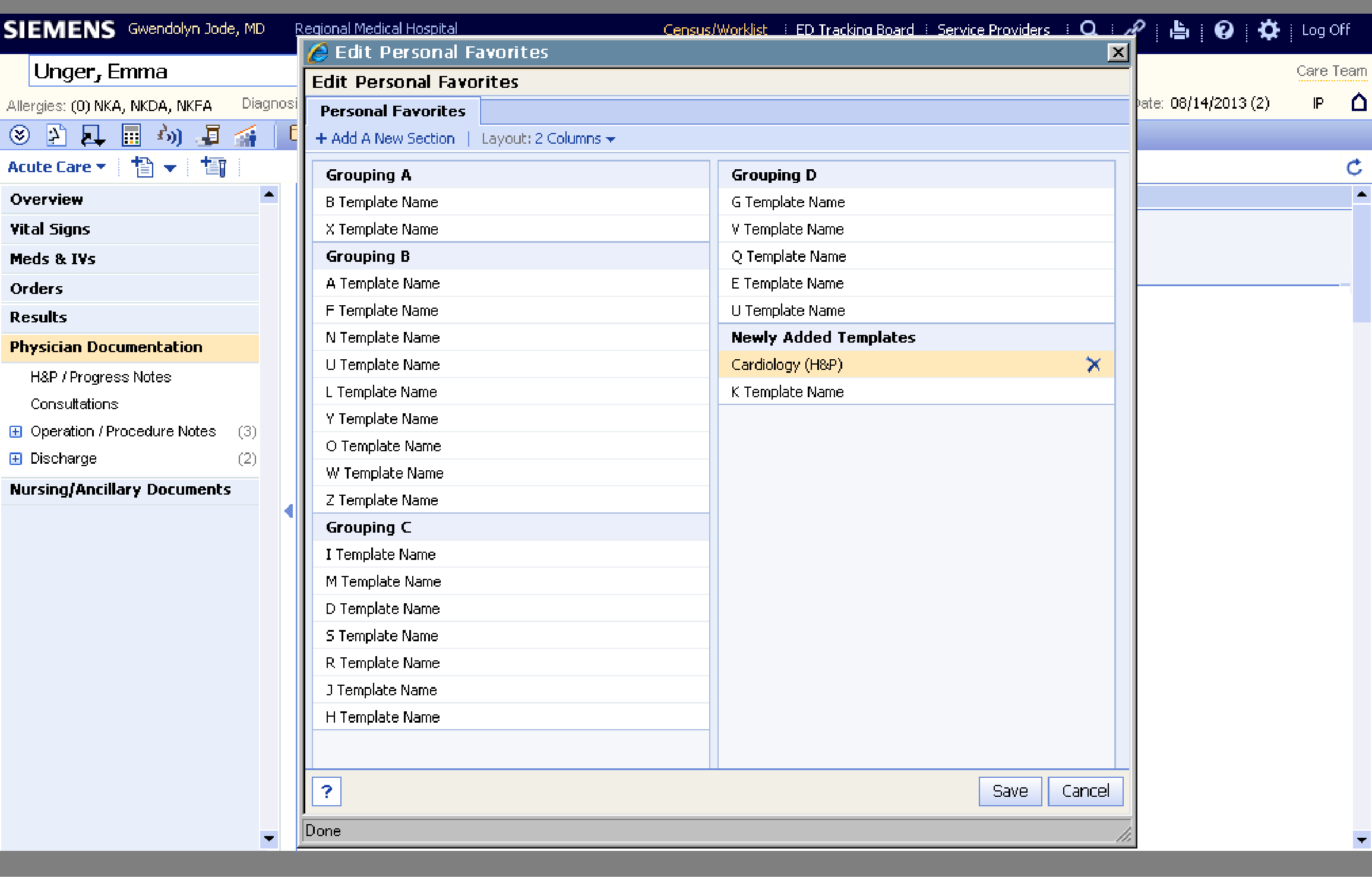Click the Add A New Section link
Viewport: 1372px width, 877px height.
[x=385, y=139]
